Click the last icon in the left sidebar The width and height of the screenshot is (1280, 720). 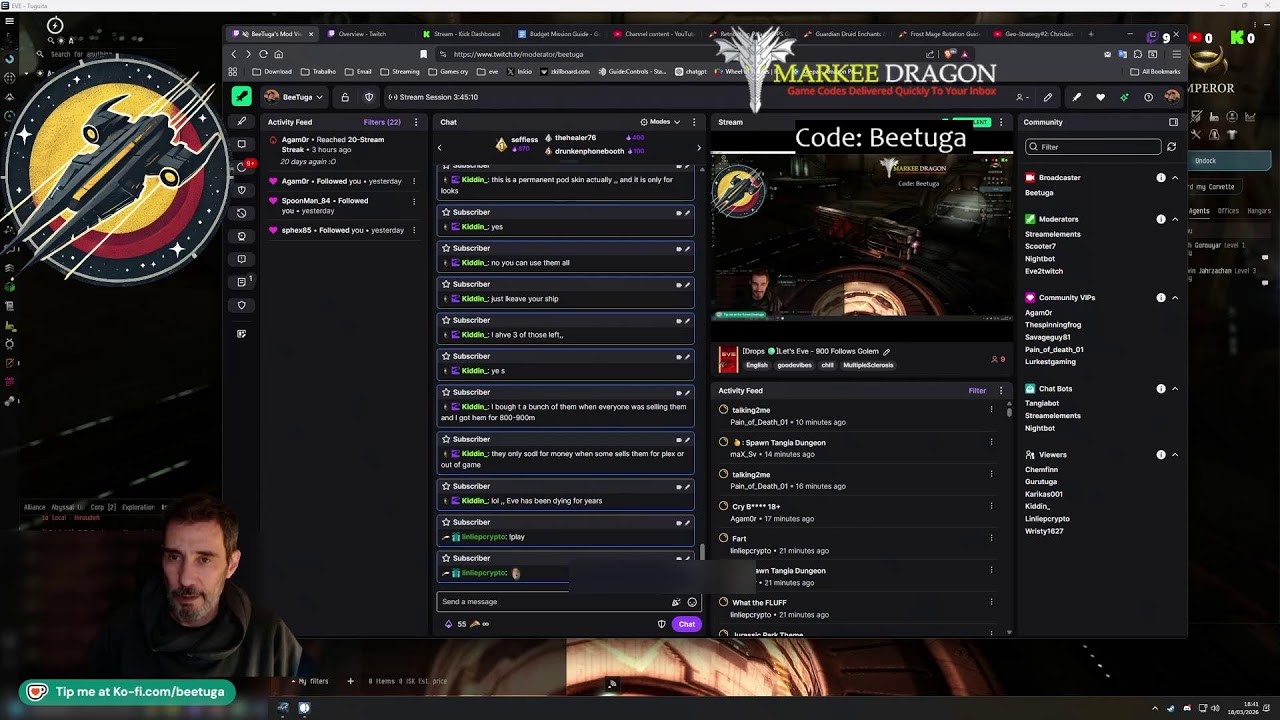pos(241,334)
